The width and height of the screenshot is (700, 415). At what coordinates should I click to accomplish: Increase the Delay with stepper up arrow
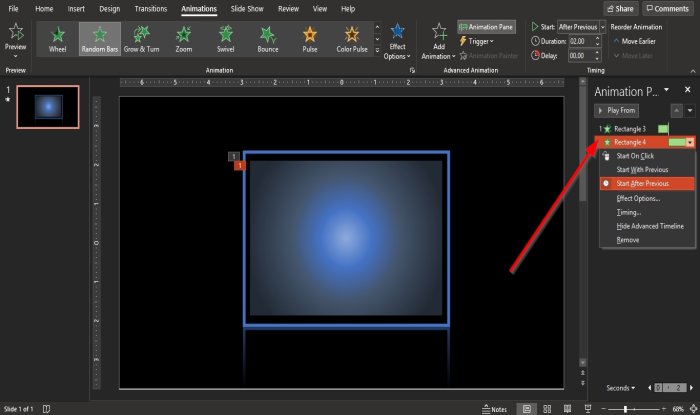(597, 53)
